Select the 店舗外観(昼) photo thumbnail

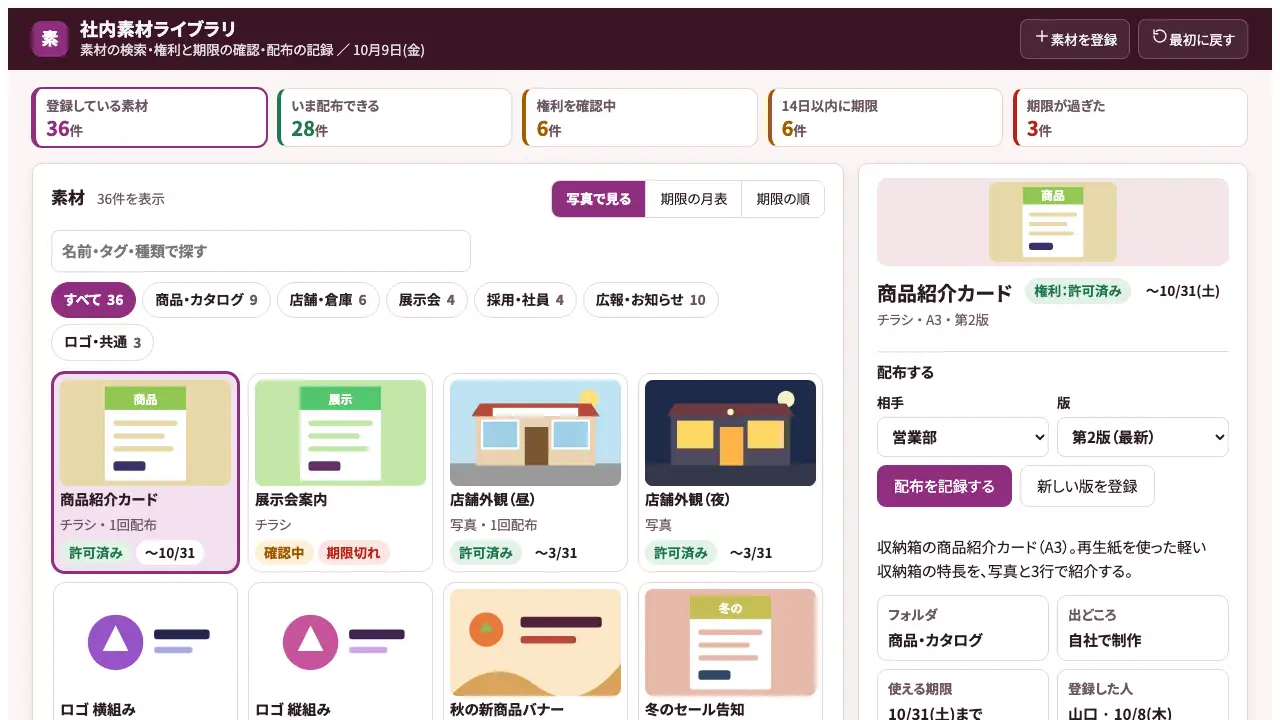[535, 433]
